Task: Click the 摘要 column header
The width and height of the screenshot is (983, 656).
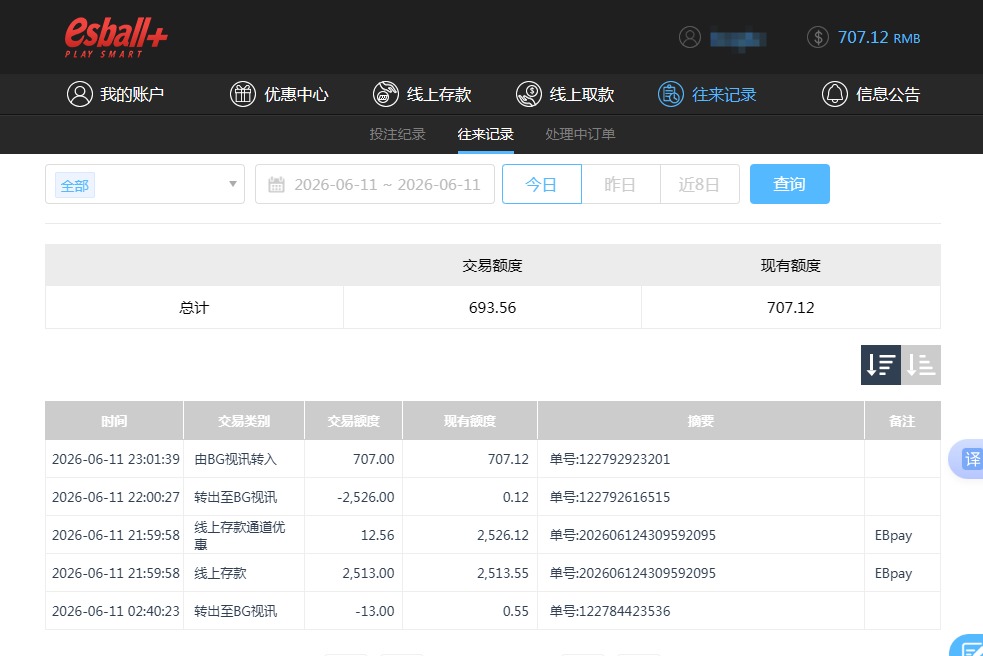Action: click(x=701, y=421)
